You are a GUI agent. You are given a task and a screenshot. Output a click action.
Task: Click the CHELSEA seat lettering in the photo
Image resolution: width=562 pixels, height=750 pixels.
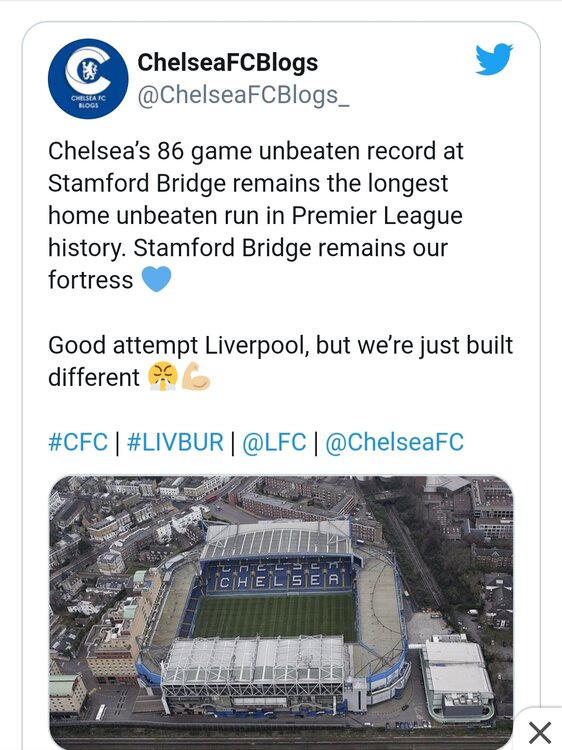point(279,581)
